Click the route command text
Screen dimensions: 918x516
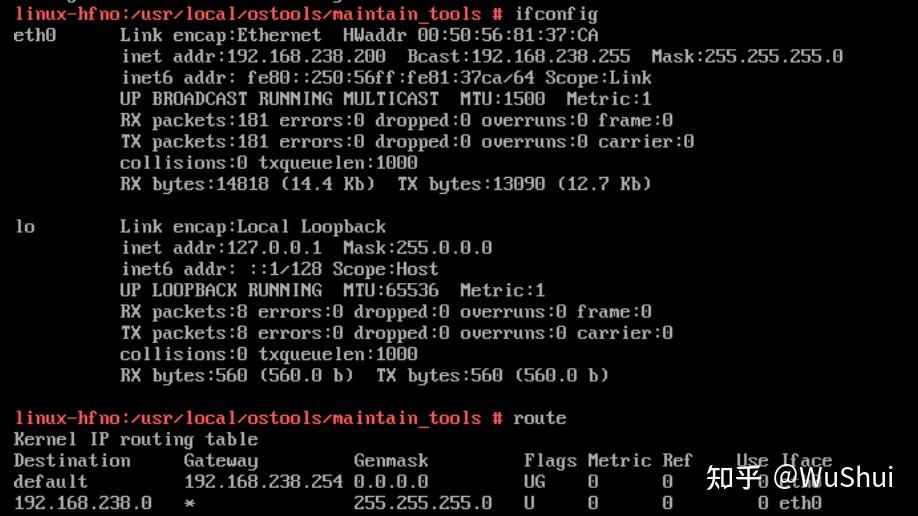click(x=540, y=418)
